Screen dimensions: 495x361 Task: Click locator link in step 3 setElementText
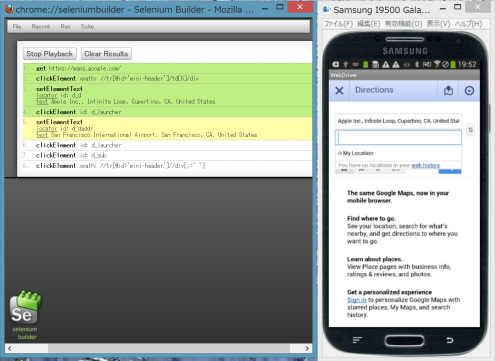coord(47,95)
